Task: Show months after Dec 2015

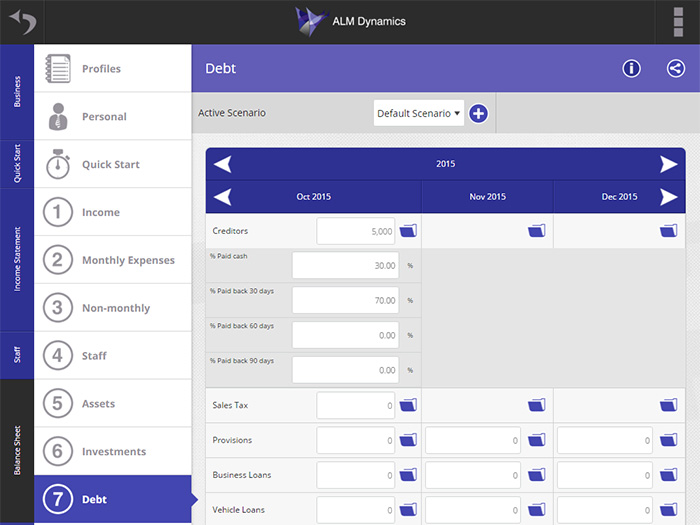Action: (668, 197)
